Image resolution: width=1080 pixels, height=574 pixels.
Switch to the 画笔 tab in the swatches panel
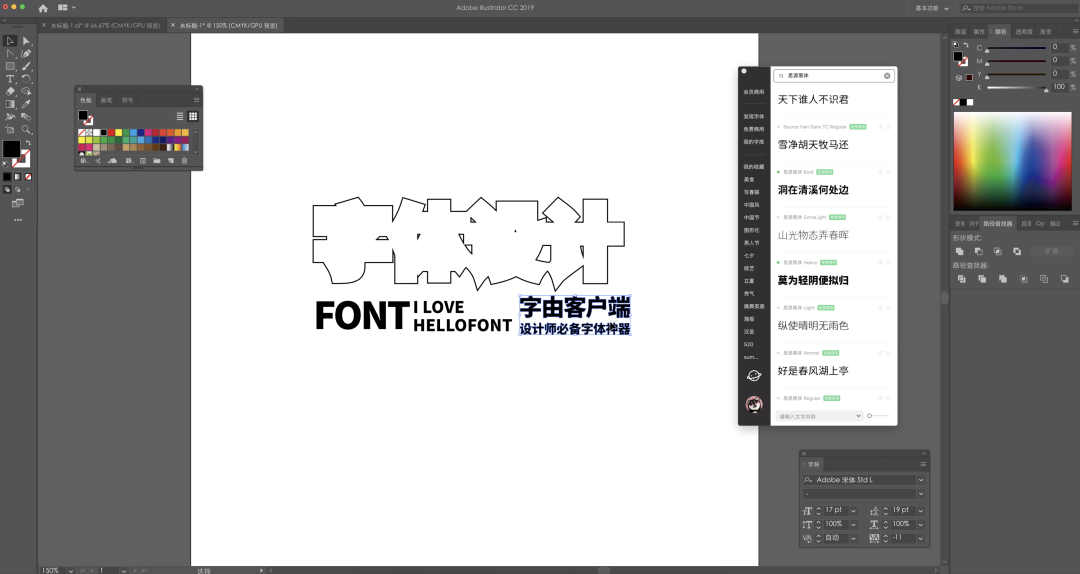coord(107,100)
